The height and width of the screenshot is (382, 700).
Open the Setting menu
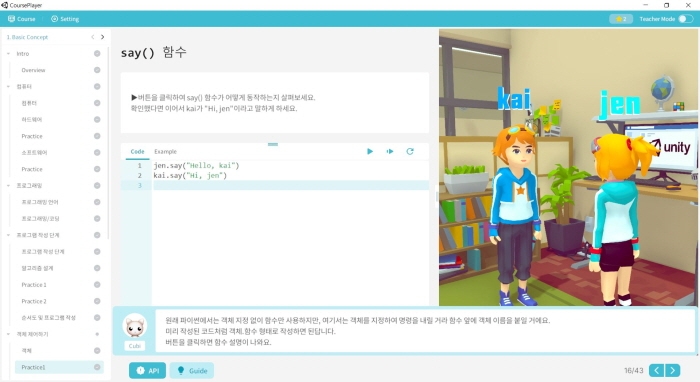pos(65,19)
